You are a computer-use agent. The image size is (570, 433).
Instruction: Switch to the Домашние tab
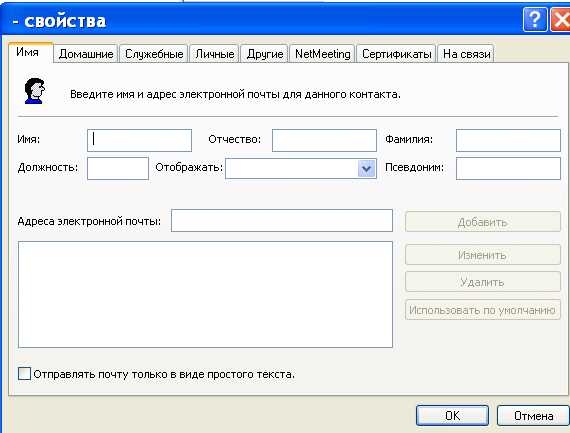86,54
